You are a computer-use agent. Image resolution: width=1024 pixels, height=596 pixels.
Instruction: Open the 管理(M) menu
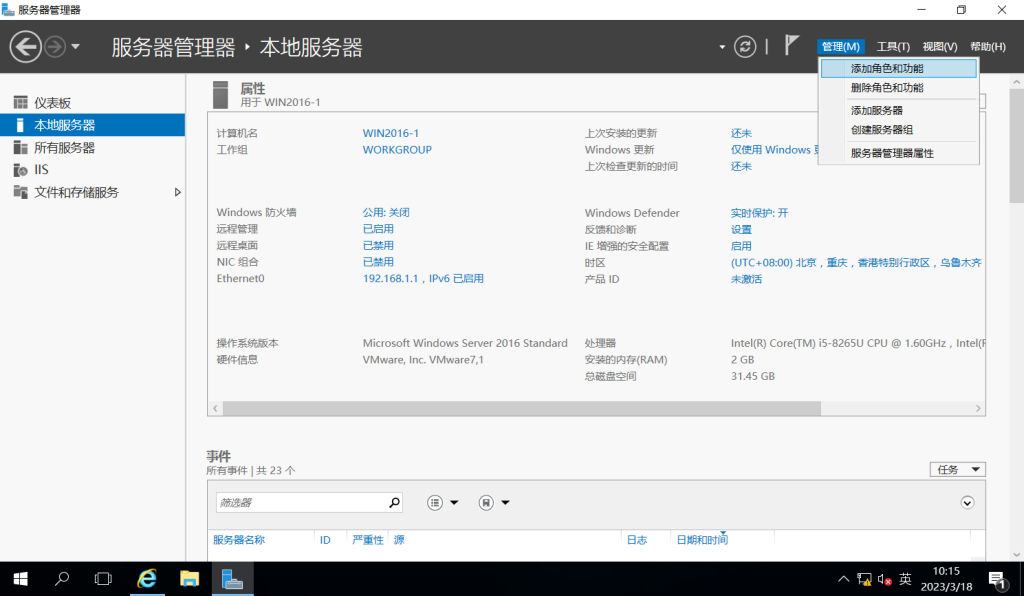coord(840,46)
